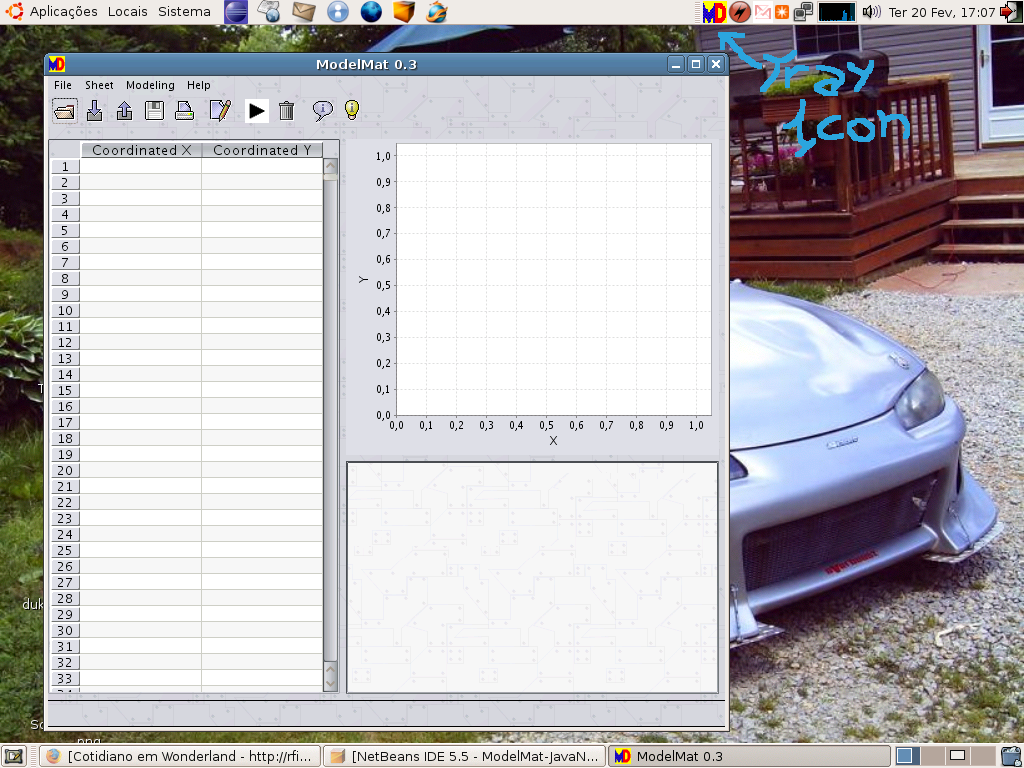This screenshot has height=768, width=1024.
Task: Click the logout door icon in top panel
Action: [1011, 12]
